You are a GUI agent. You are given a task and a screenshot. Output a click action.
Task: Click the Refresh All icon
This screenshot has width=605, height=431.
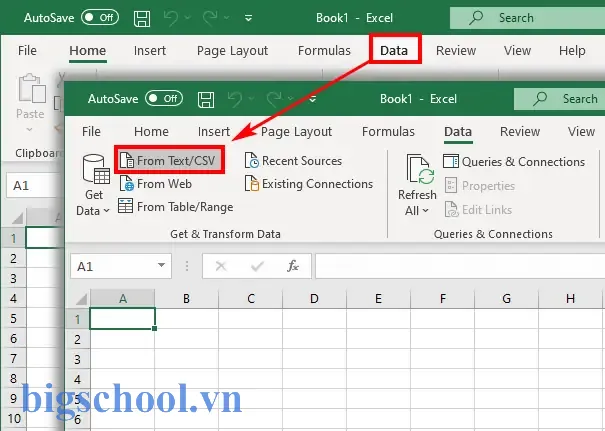coord(421,169)
